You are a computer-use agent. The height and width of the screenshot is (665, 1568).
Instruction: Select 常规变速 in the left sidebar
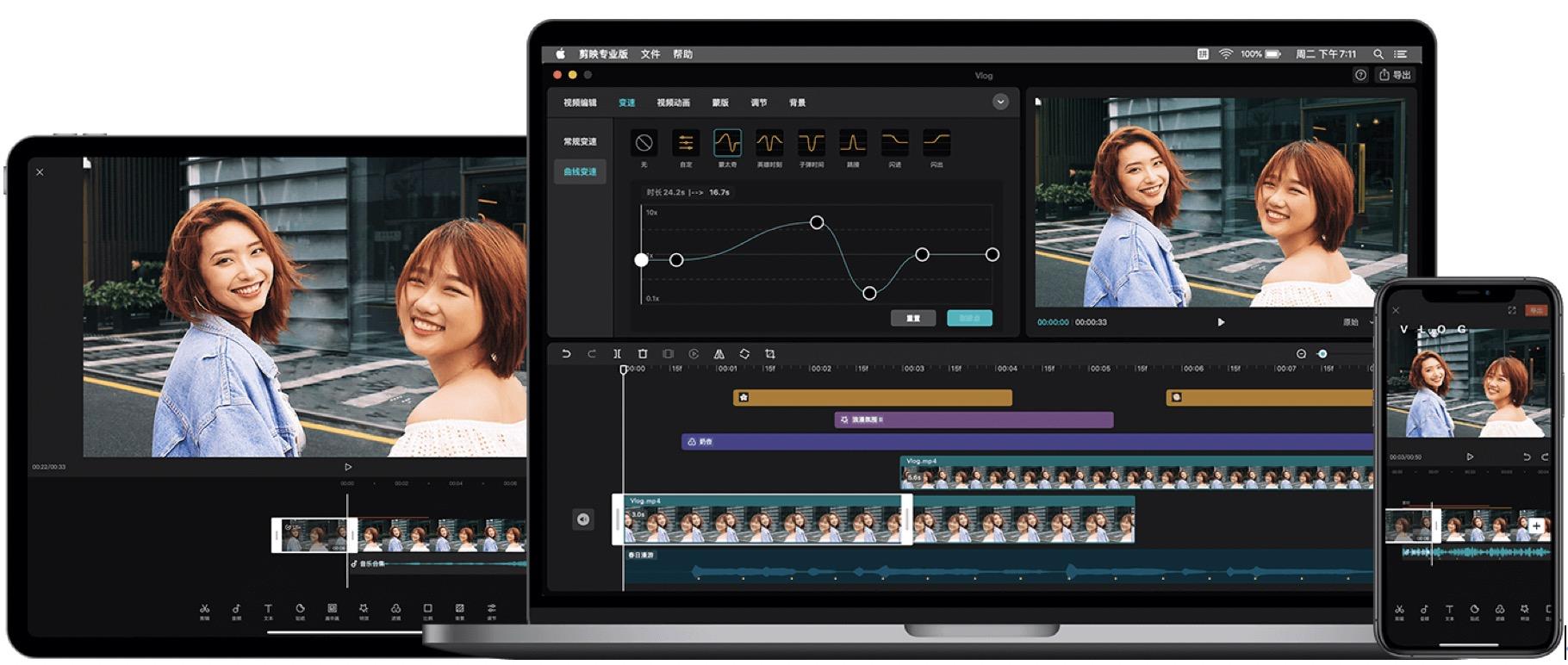pyautogui.click(x=580, y=141)
